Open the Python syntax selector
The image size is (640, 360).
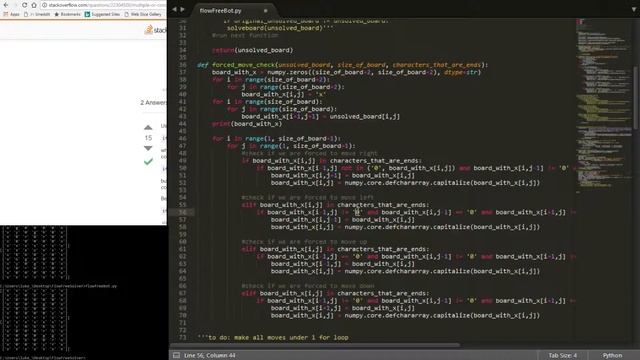tap(612, 356)
